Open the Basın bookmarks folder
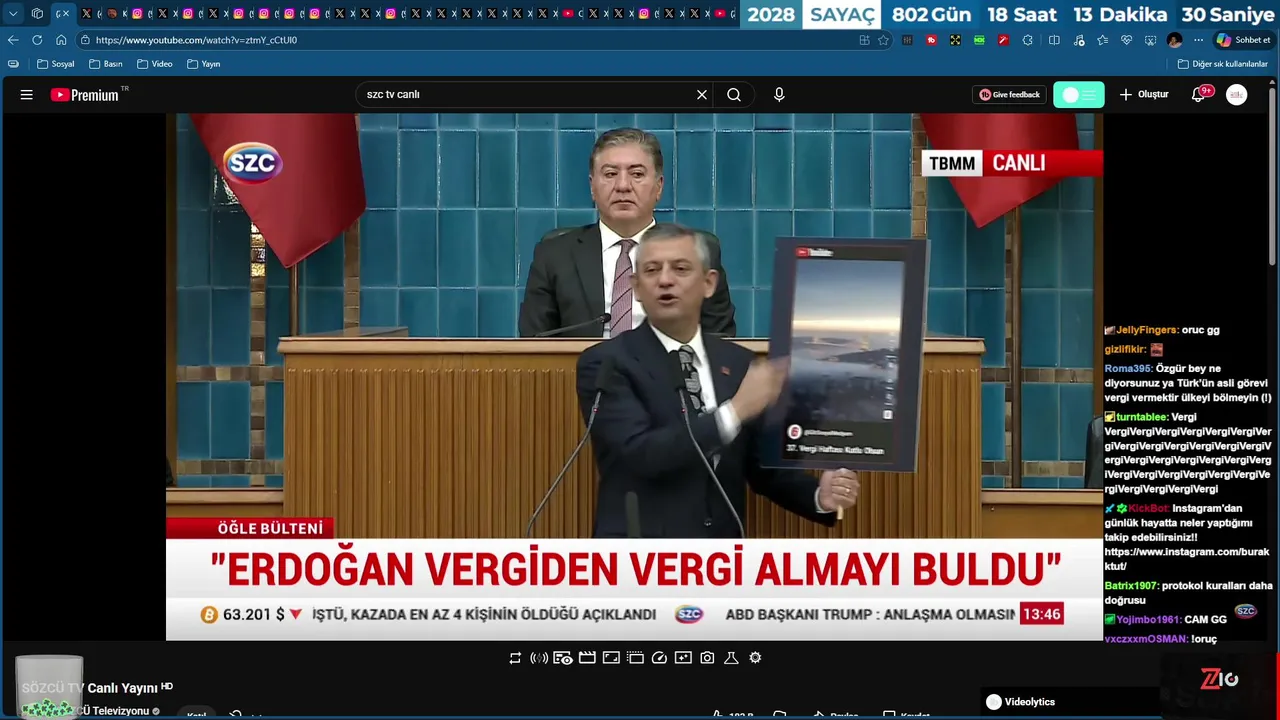The height and width of the screenshot is (720, 1280). [x=106, y=64]
